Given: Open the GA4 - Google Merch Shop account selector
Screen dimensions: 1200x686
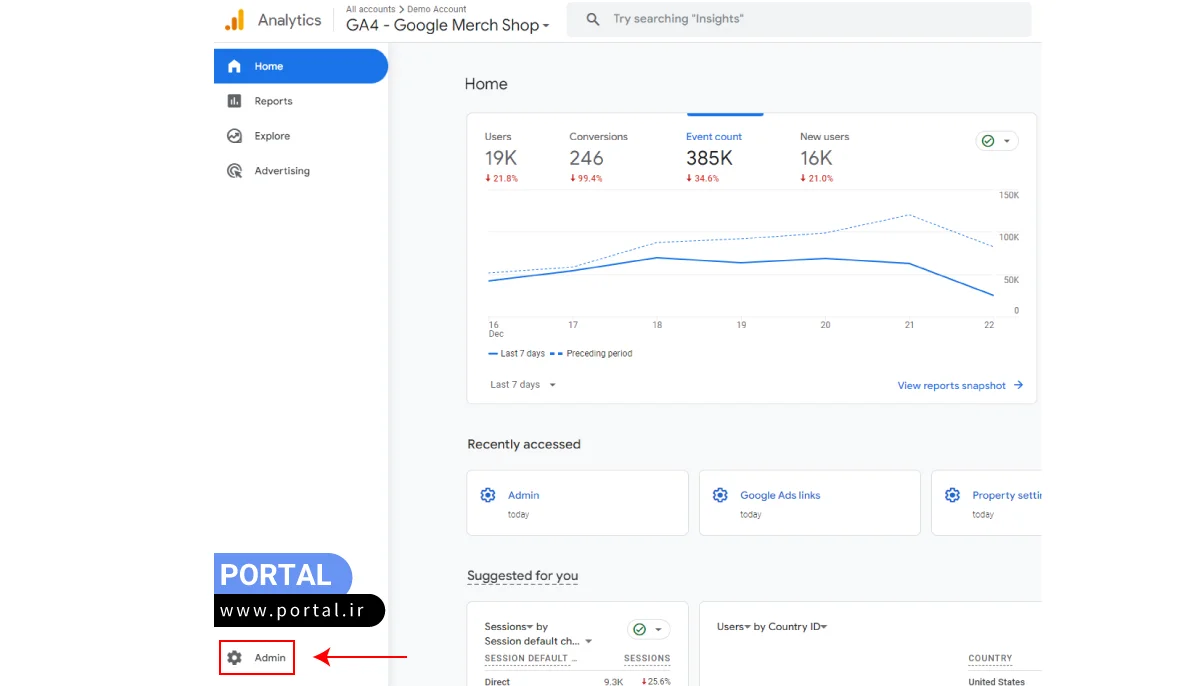Looking at the screenshot, I should (x=447, y=25).
